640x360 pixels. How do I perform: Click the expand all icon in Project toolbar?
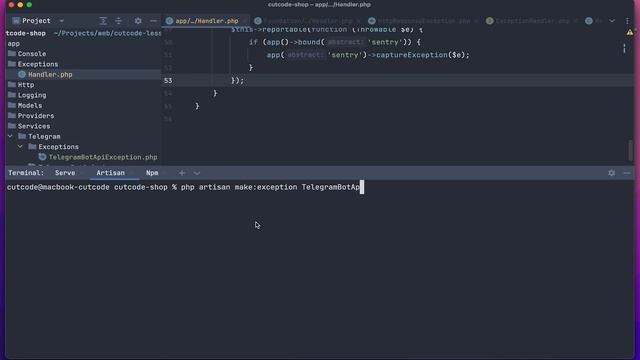point(103,21)
